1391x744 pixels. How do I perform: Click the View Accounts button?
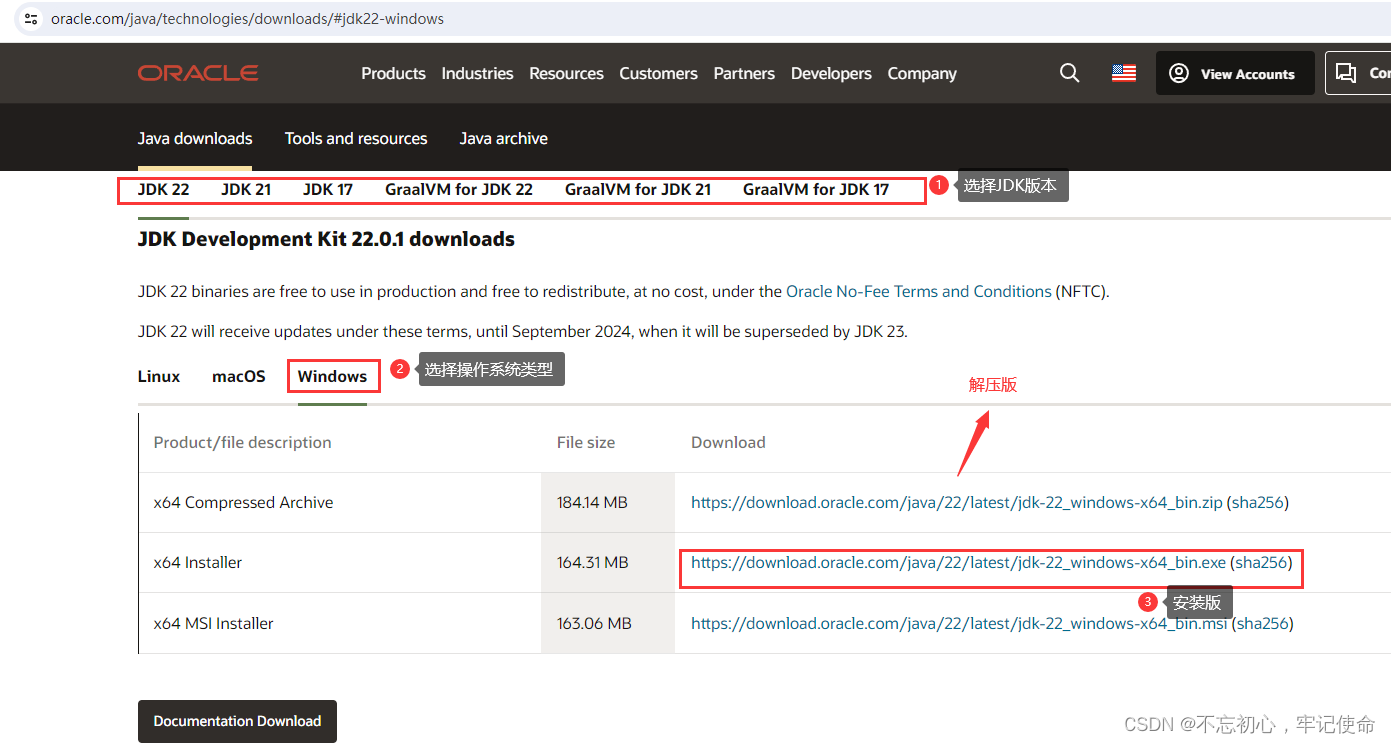(x=1235, y=73)
